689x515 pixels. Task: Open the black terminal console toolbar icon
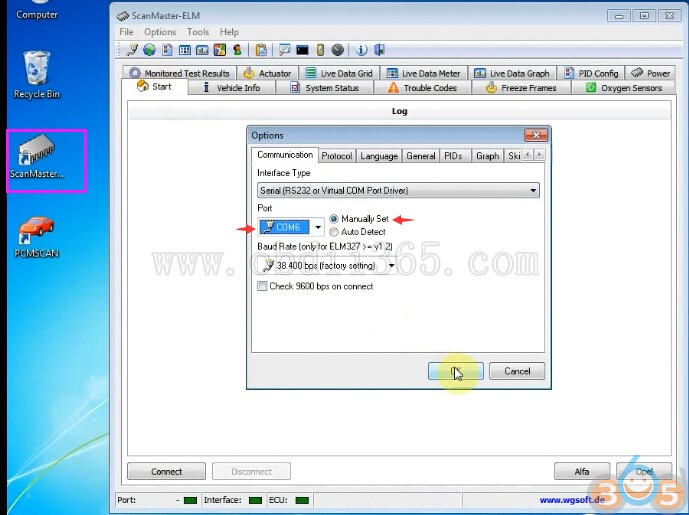coord(302,50)
